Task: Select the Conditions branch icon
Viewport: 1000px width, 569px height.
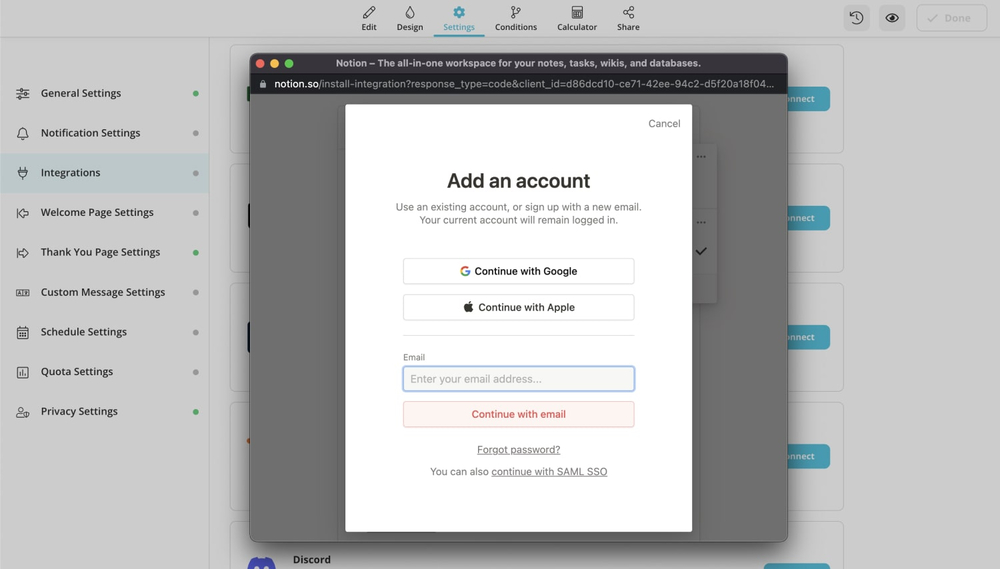Action: click(x=515, y=13)
